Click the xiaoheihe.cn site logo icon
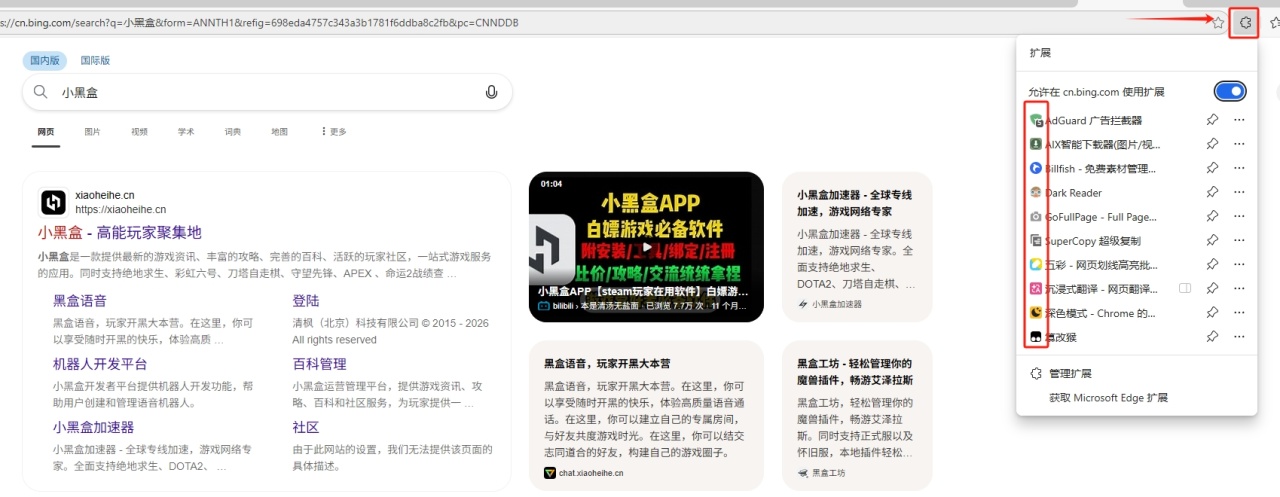The height and width of the screenshot is (497, 1280). click(x=53, y=203)
